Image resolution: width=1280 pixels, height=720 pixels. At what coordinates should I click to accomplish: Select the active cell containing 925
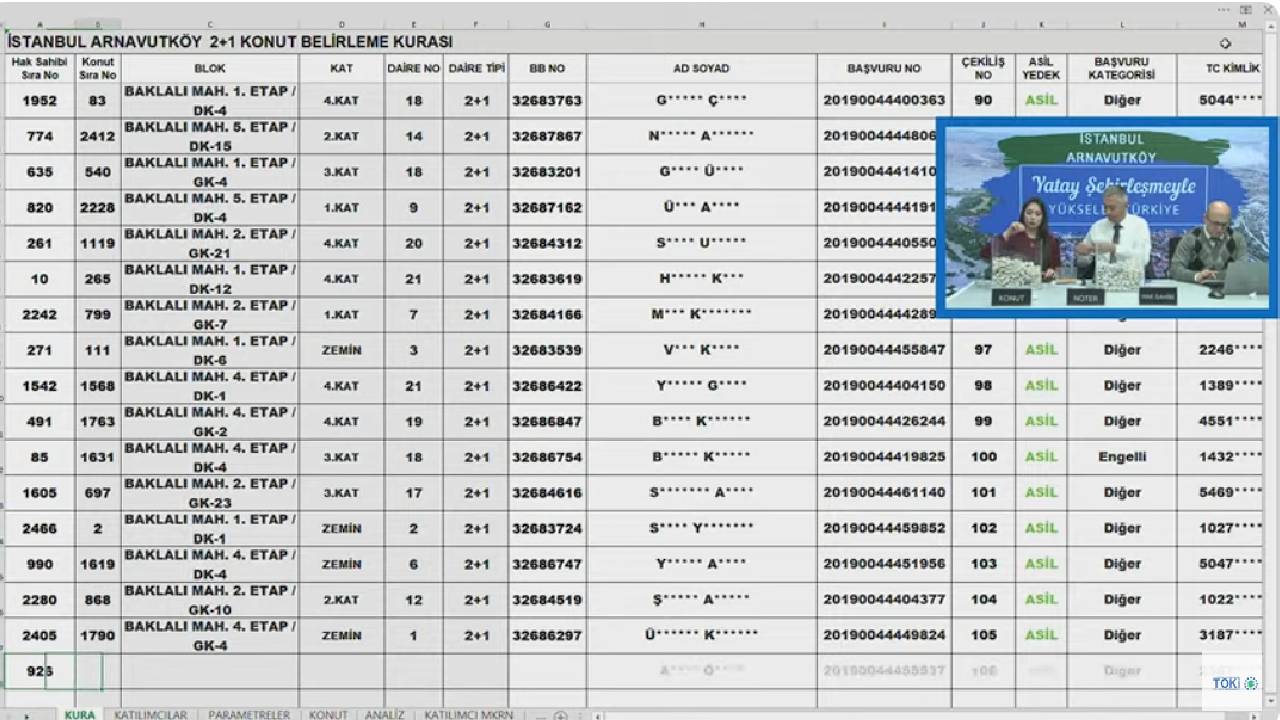pos(40,671)
